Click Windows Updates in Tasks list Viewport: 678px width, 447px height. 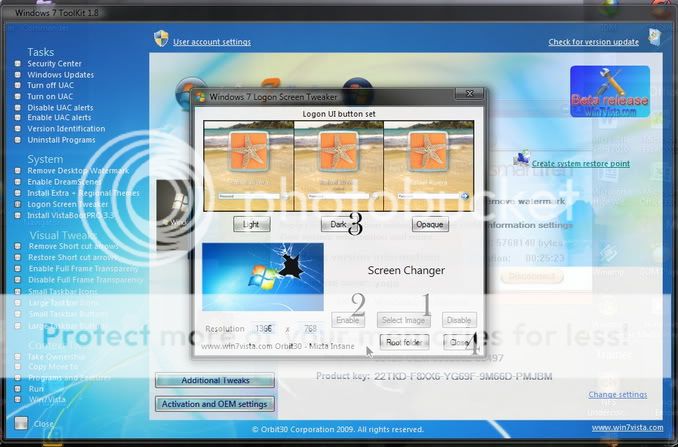tap(61, 75)
